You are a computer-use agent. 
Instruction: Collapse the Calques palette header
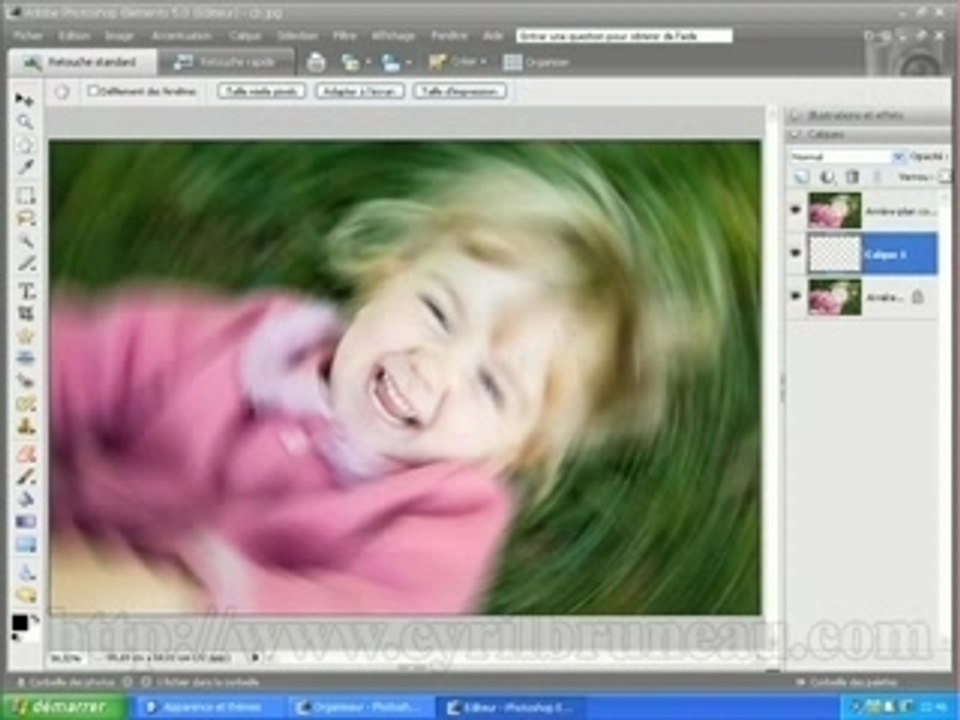(x=795, y=134)
